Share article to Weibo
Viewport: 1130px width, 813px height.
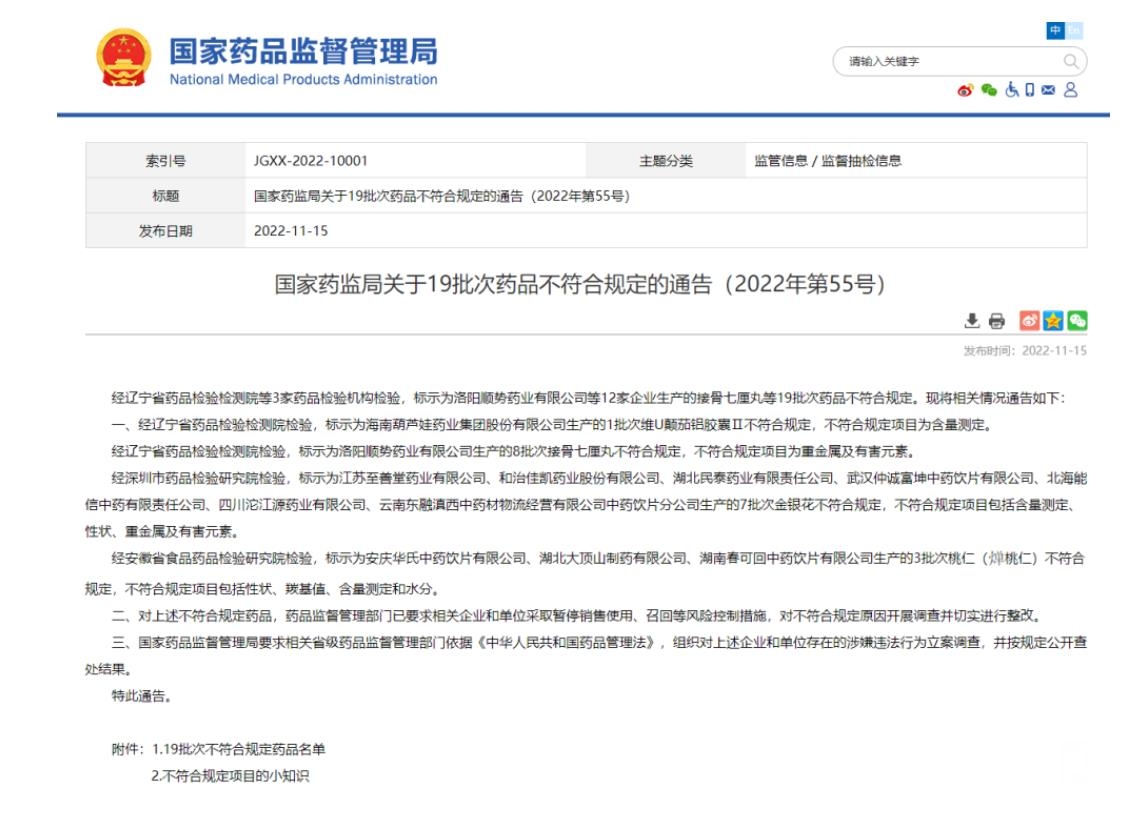pyautogui.click(x=1029, y=321)
